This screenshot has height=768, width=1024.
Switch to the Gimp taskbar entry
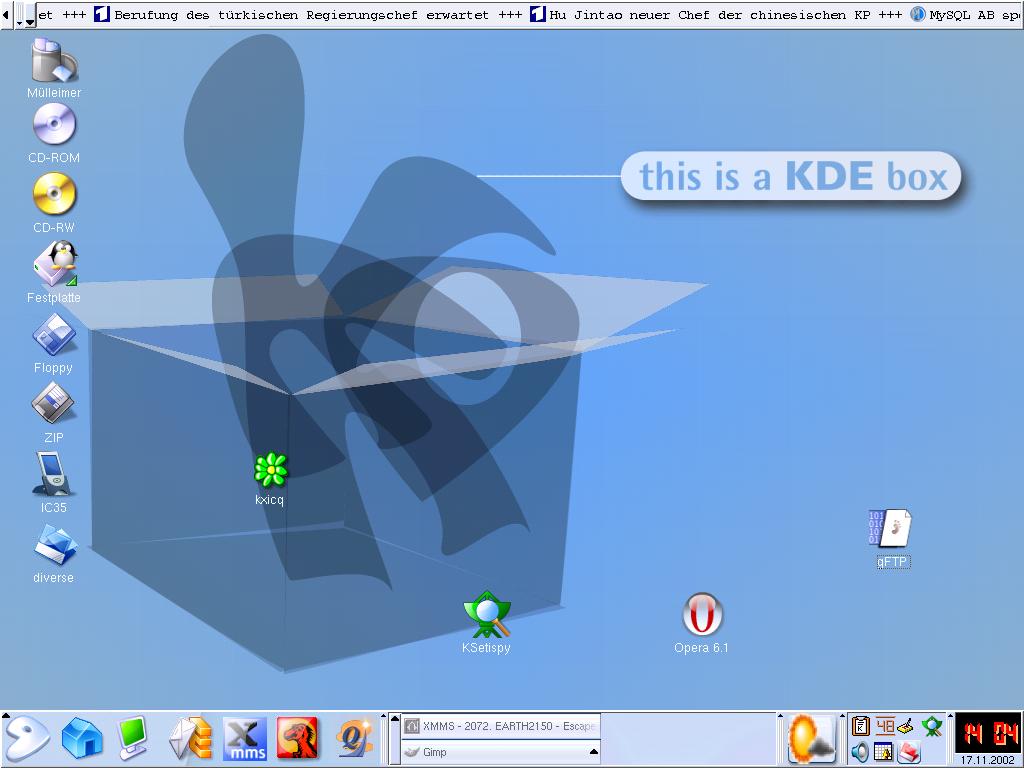[500, 752]
